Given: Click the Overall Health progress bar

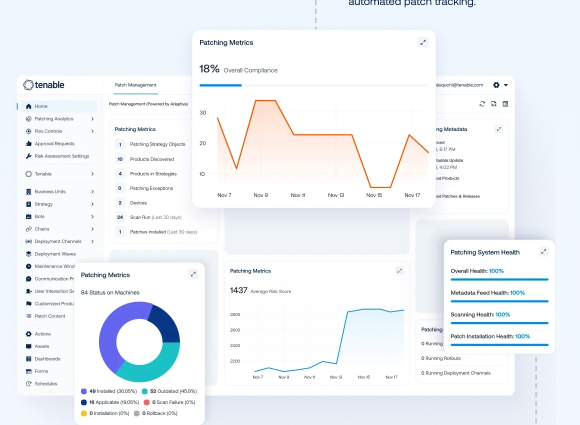Looking at the screenshot, I should [x=499, y=280].
